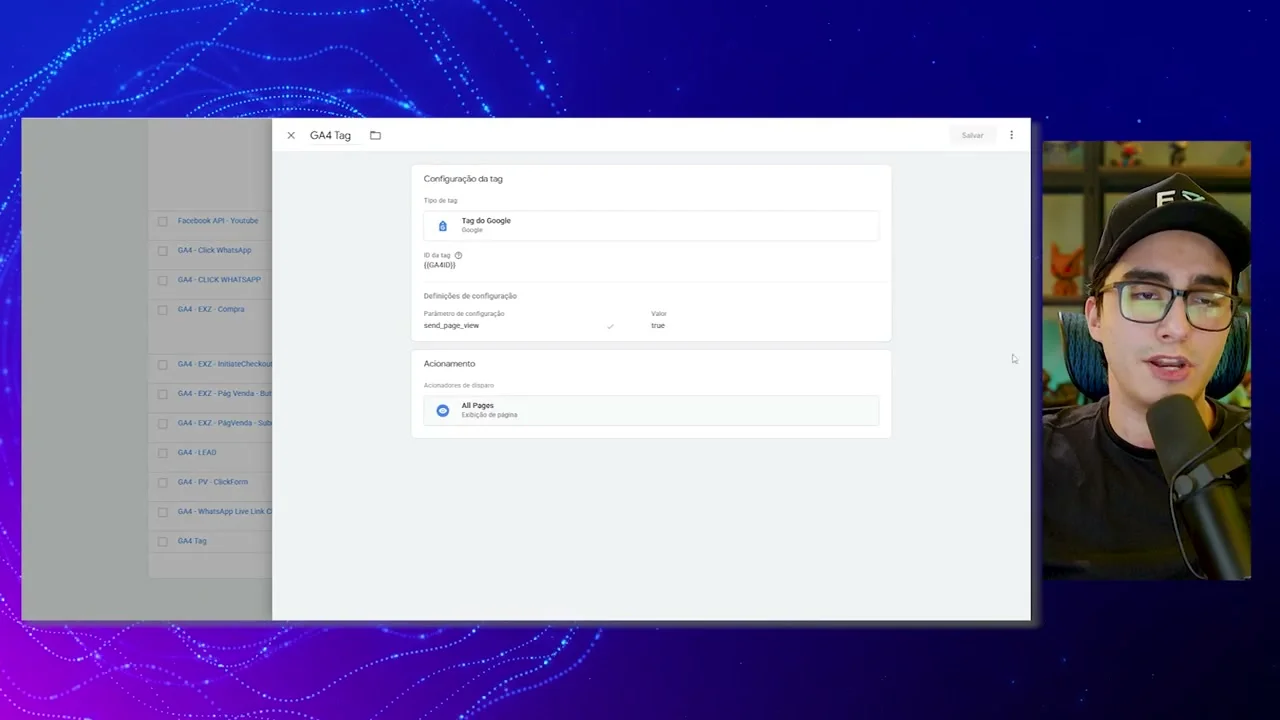The image size is (1280, 720).
Task: Tick the GA4 - LEAD checkbox
Action: pyautogui.click(x=163, y=453)
